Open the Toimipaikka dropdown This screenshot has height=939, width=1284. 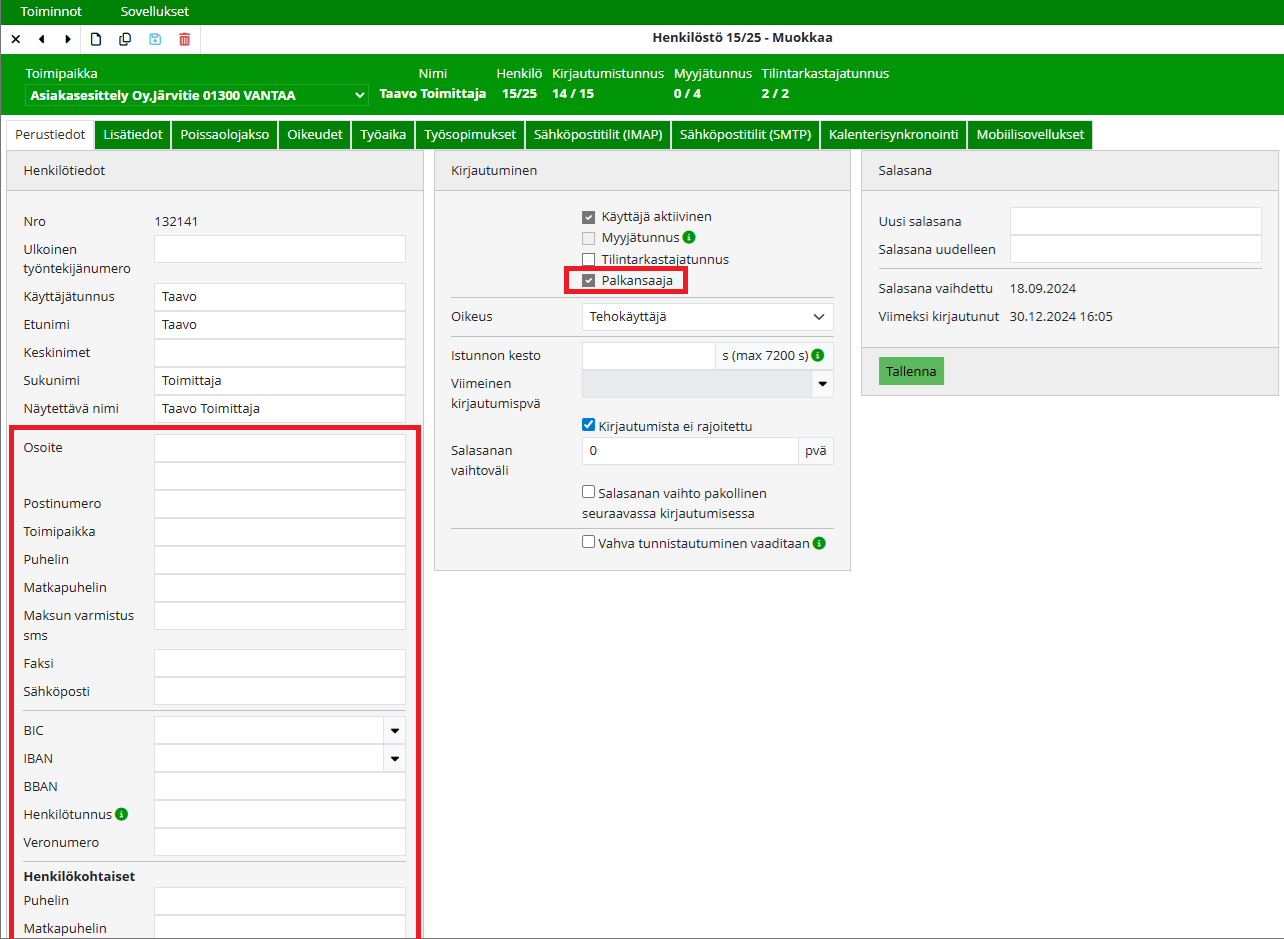(x=197, y=95)
